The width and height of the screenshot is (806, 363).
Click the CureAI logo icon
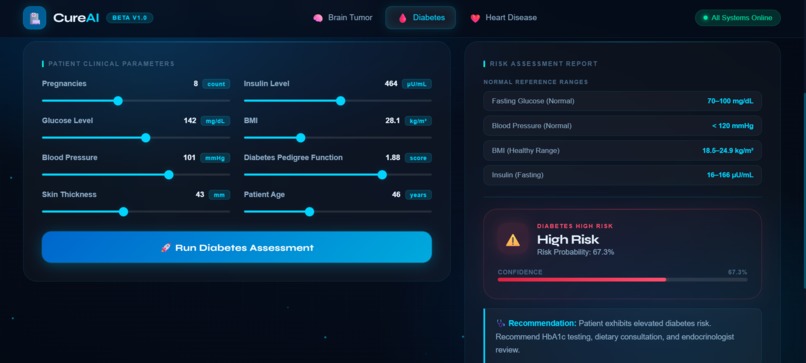(x=34, y=18)
